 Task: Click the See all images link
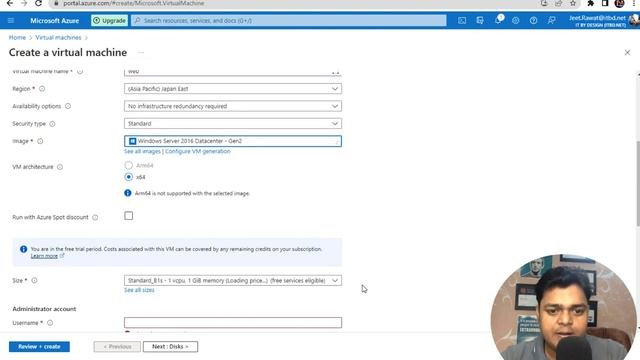[142, 151]
